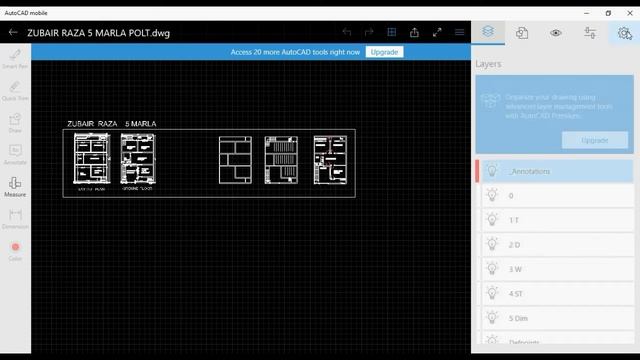Select the layer named 0
640x360 pixels.
click(511, 196)
